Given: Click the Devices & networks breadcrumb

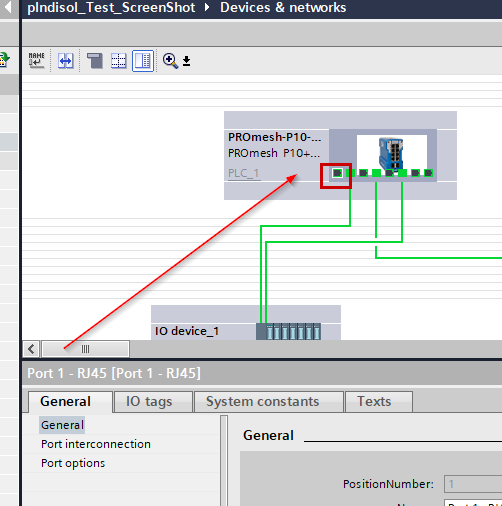Looking at the screenshot, I should (283, 7).
